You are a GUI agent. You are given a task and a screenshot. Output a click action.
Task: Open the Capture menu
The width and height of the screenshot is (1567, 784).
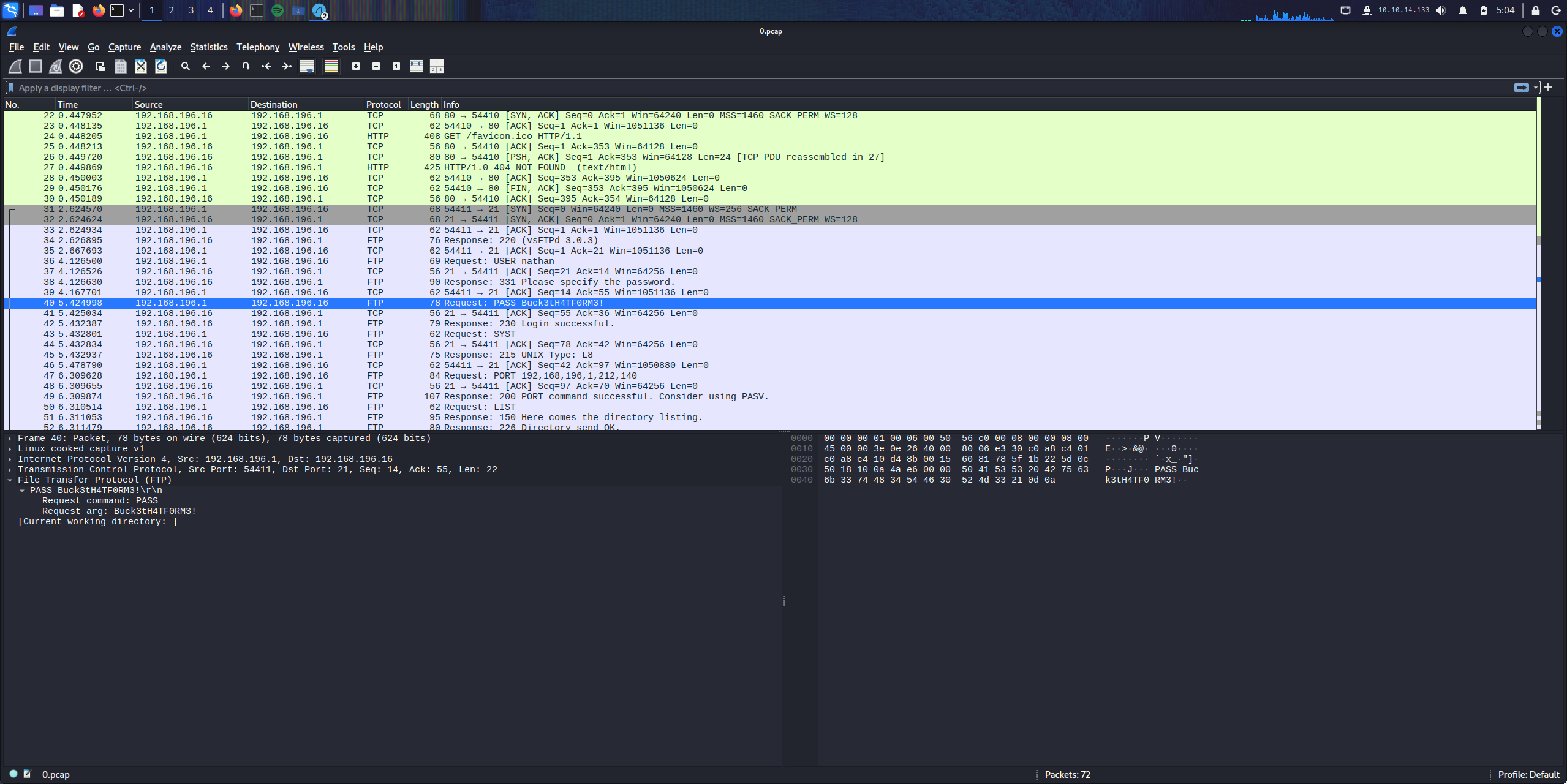click(x=124, y=47)
